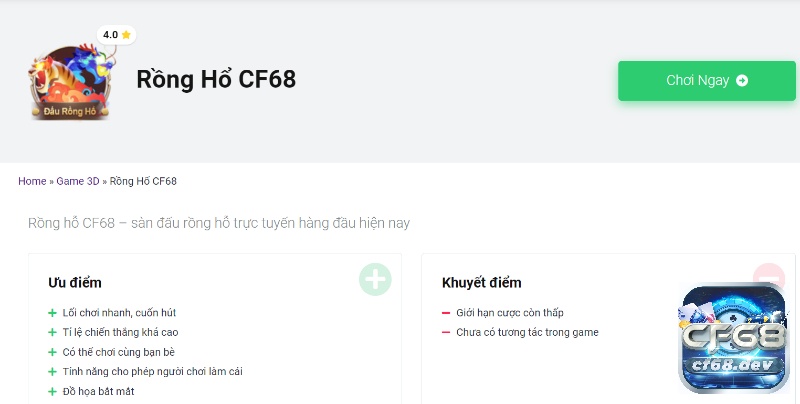Click the Chơi Ngay green button

click(707, 81)
